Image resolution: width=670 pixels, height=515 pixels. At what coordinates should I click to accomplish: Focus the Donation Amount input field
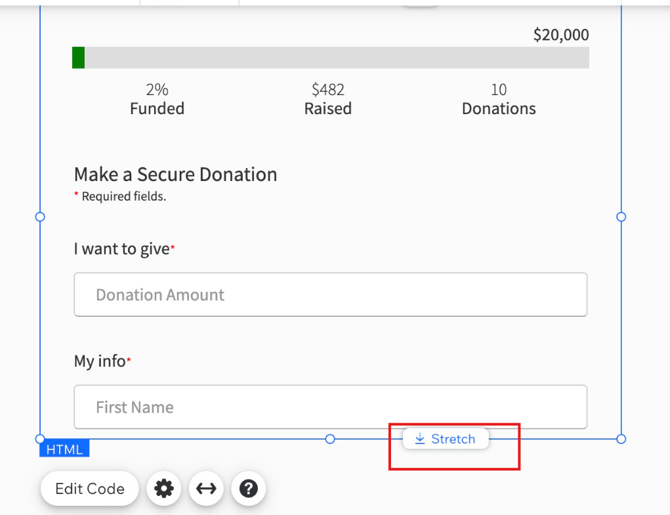pos(330,295)
